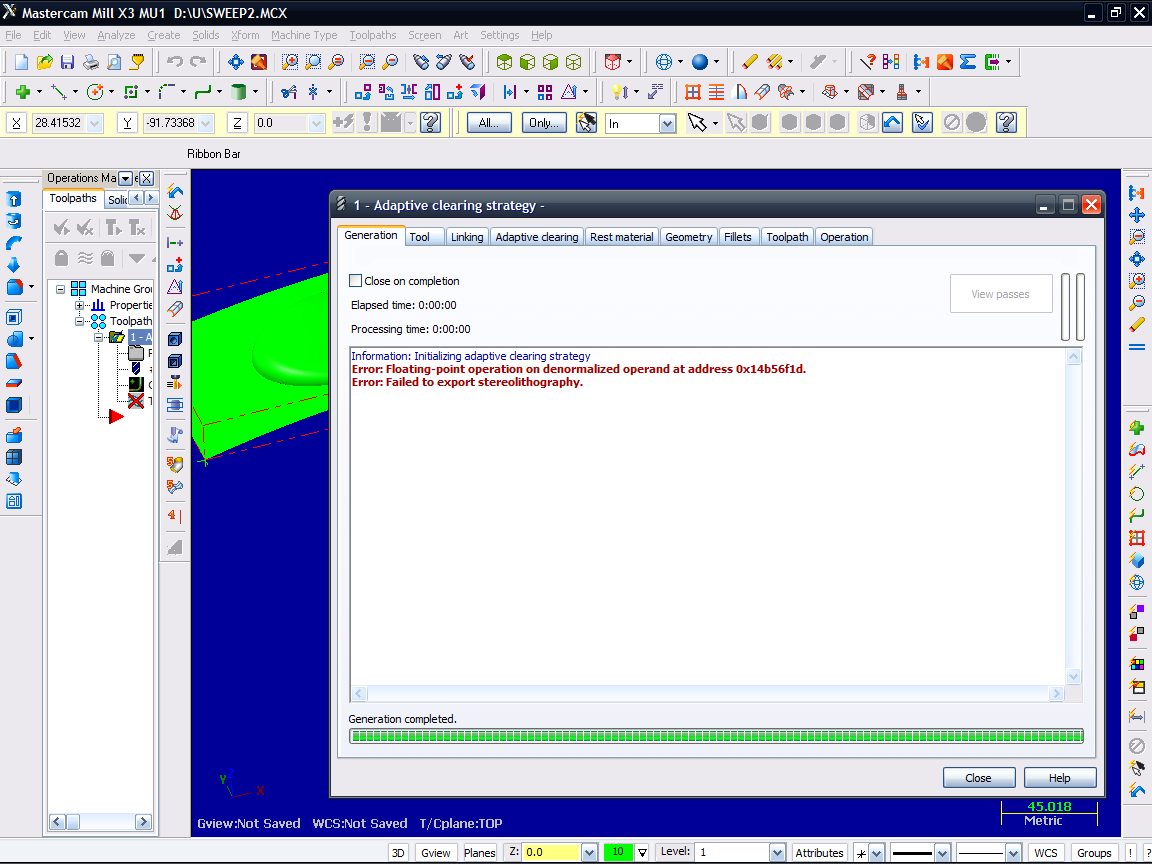Screen dimensions: 1152x864
Task: Open the status bar Z depth dropdown
Action: coord(588,853)
